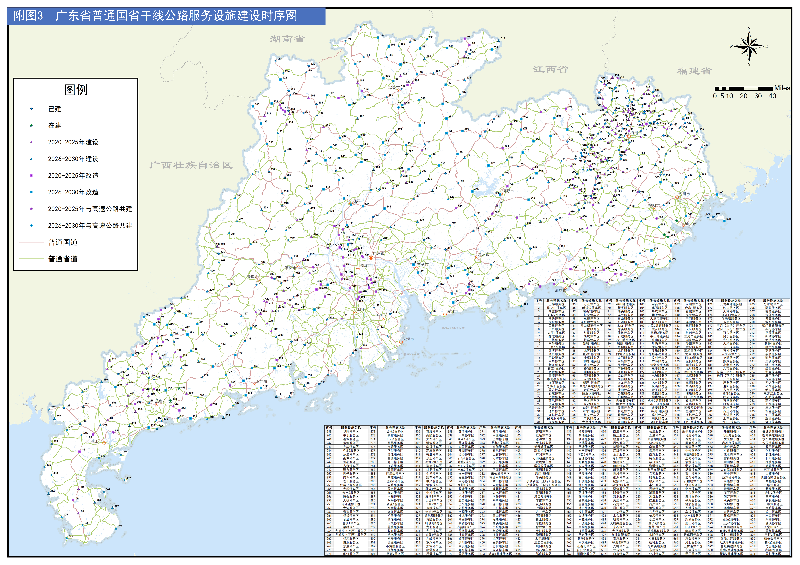Click the gray line symbol in legend
This screenshot has height=565, width=800.
31,241
